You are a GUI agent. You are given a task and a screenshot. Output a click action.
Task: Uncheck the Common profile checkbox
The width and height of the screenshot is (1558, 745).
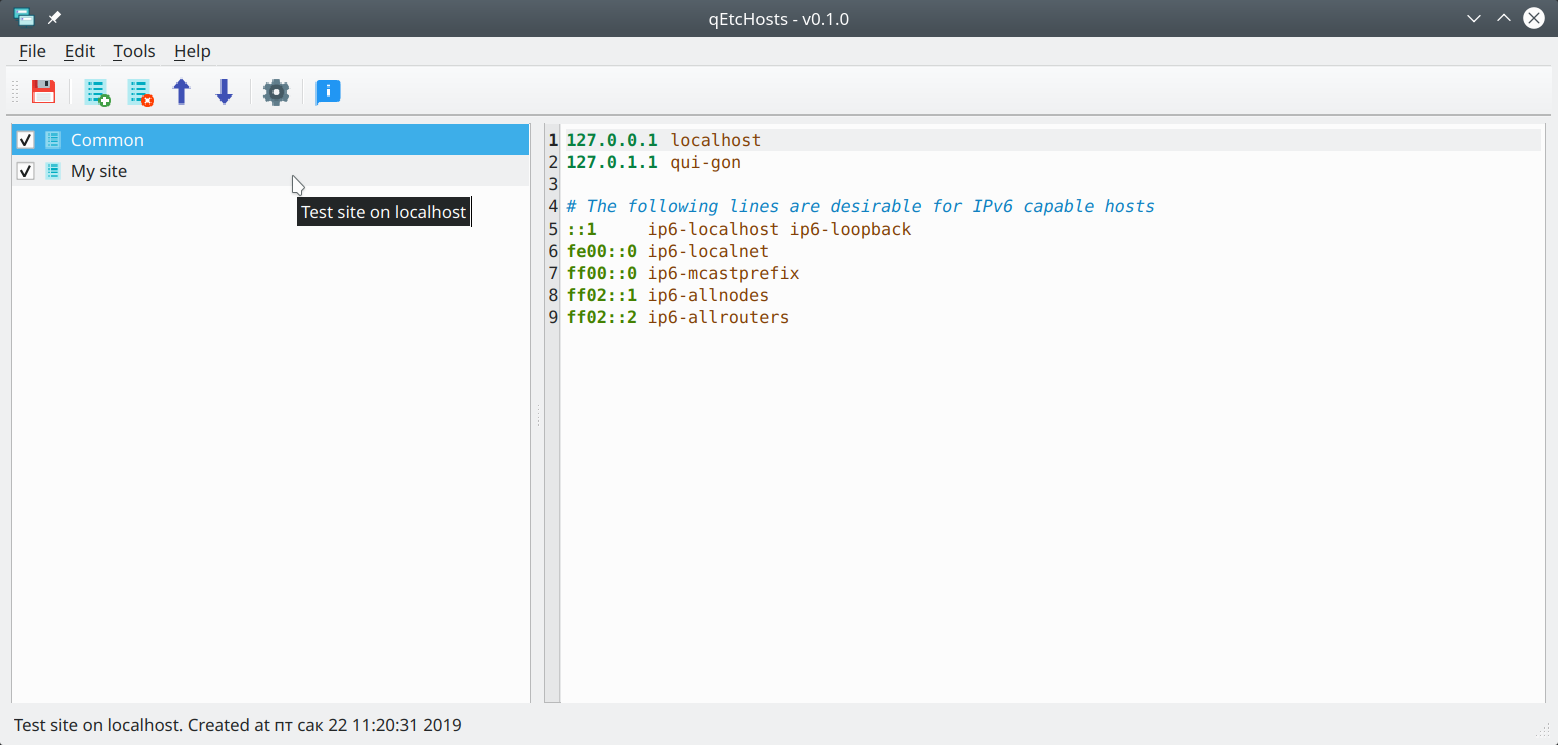26,140
